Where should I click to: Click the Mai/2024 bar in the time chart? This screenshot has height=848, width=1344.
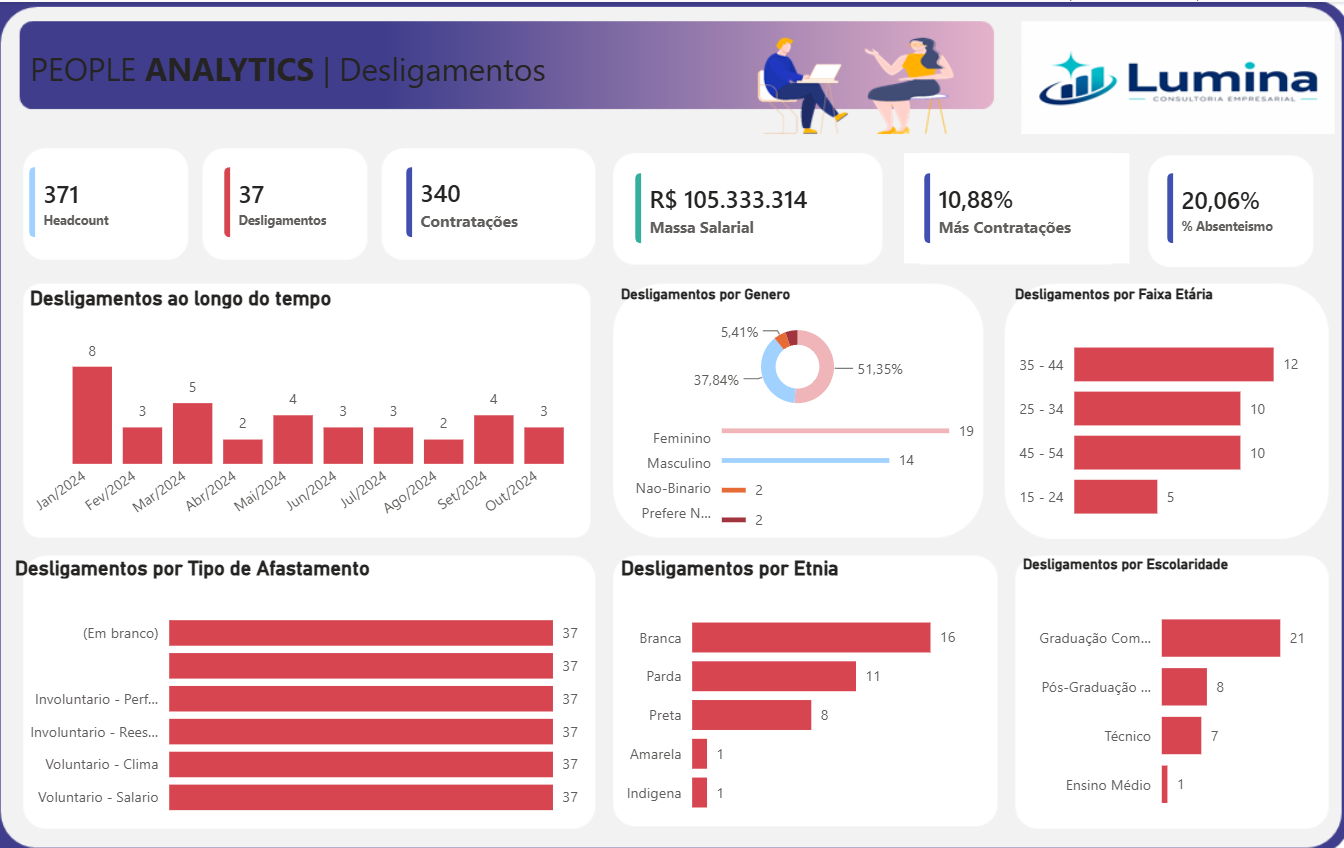coord(293,440)
